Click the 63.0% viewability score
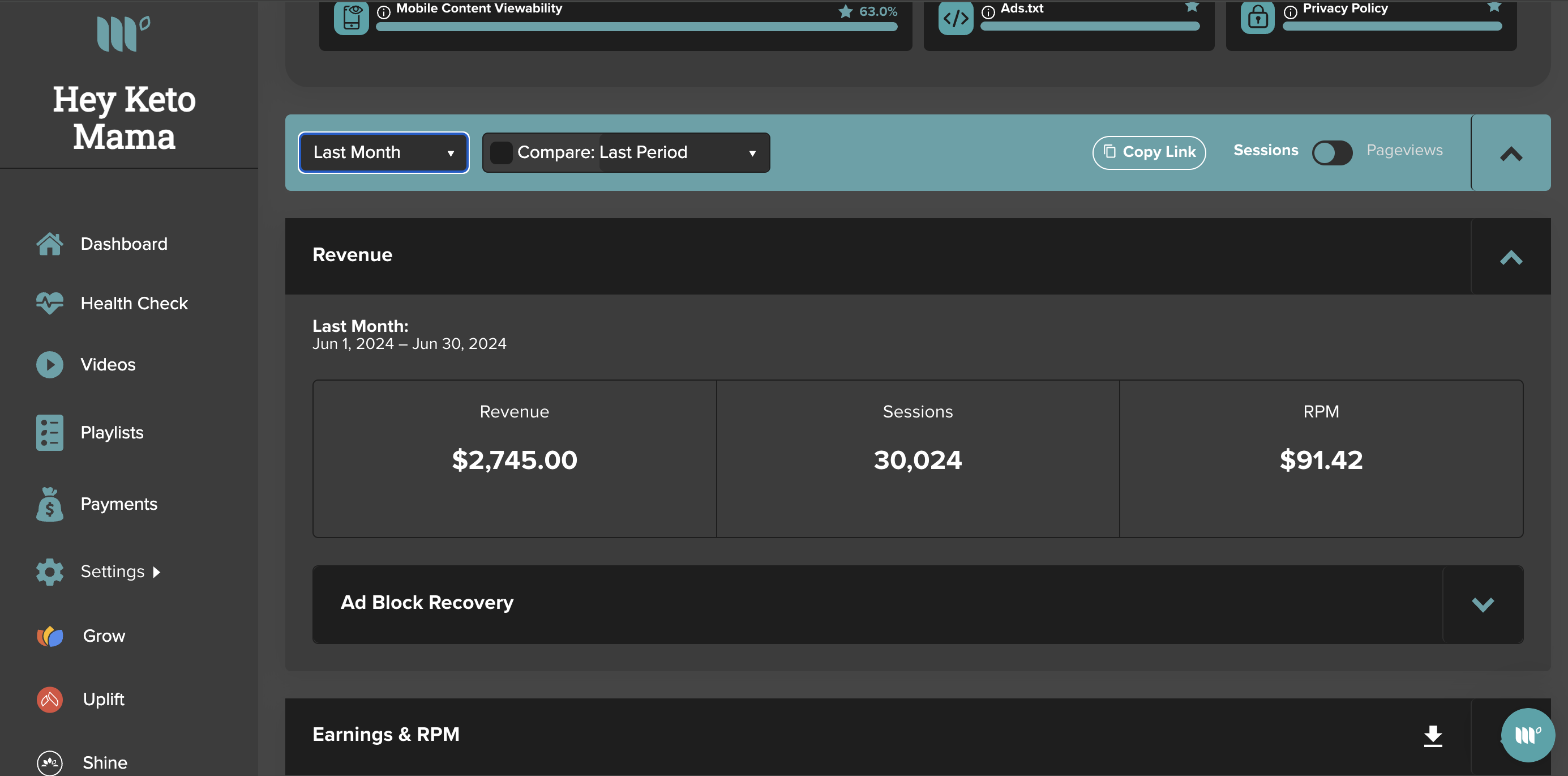The width and height of the screenshot is (1568, 776). [x=878, y=11]
